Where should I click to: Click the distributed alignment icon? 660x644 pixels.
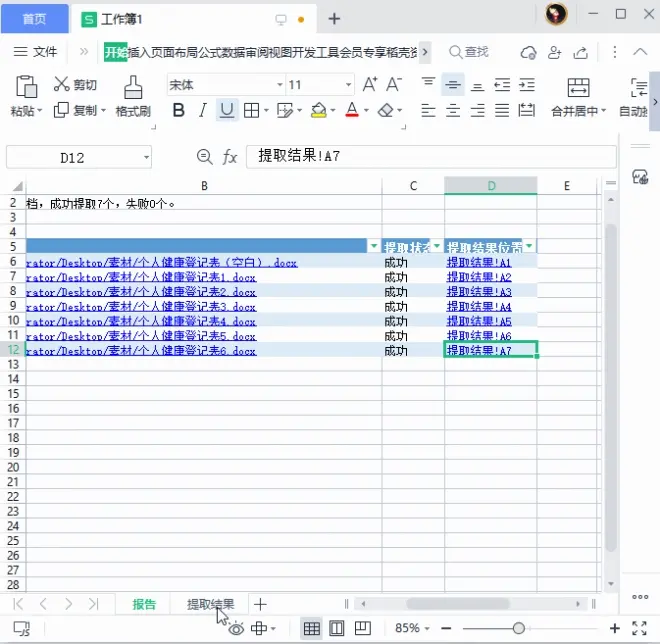[526, 110]
